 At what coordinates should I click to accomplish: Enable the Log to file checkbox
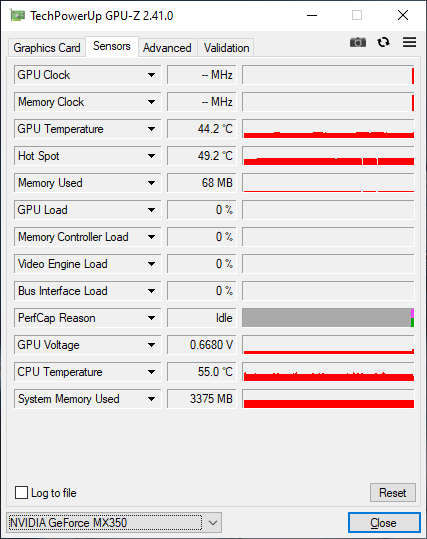[x=21, y=492]
